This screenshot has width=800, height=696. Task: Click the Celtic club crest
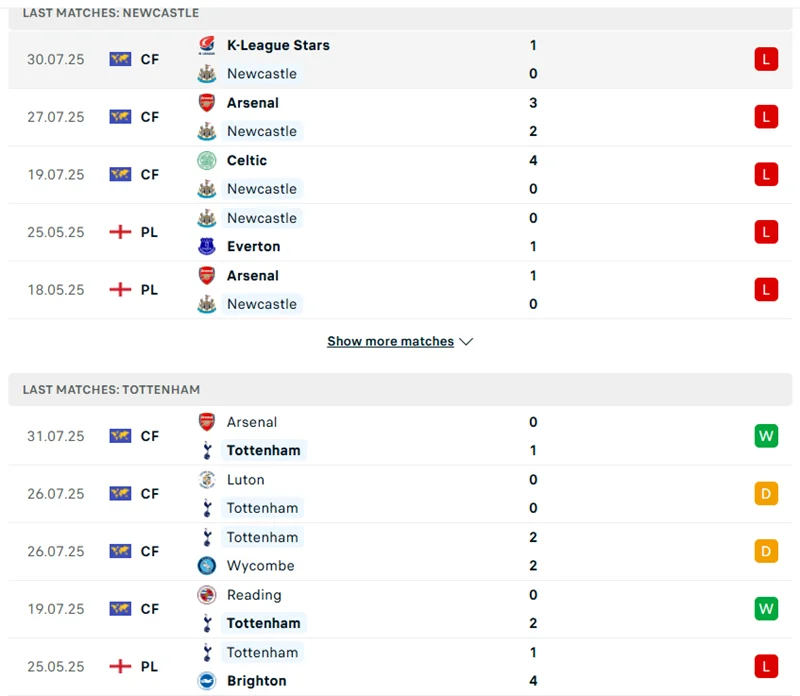click(x=207, y=160)
